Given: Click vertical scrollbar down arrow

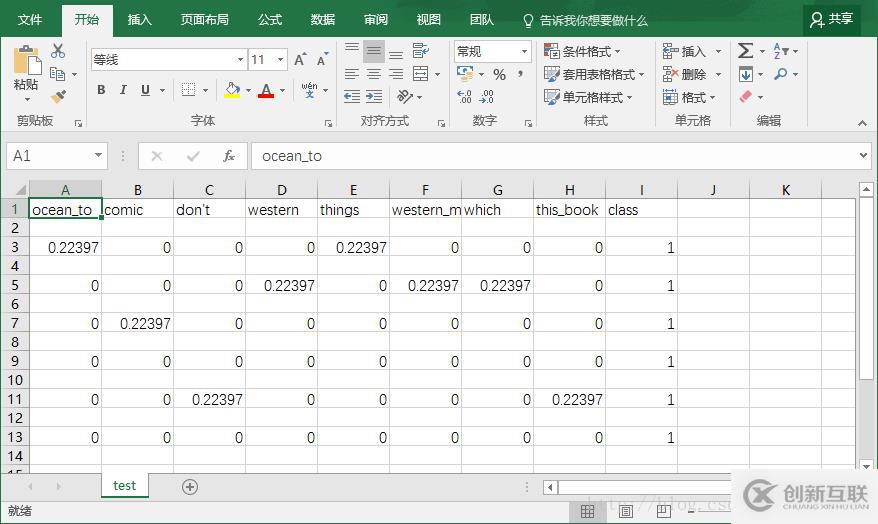Looking at the screenshot, I should click(x=866, y=466).
